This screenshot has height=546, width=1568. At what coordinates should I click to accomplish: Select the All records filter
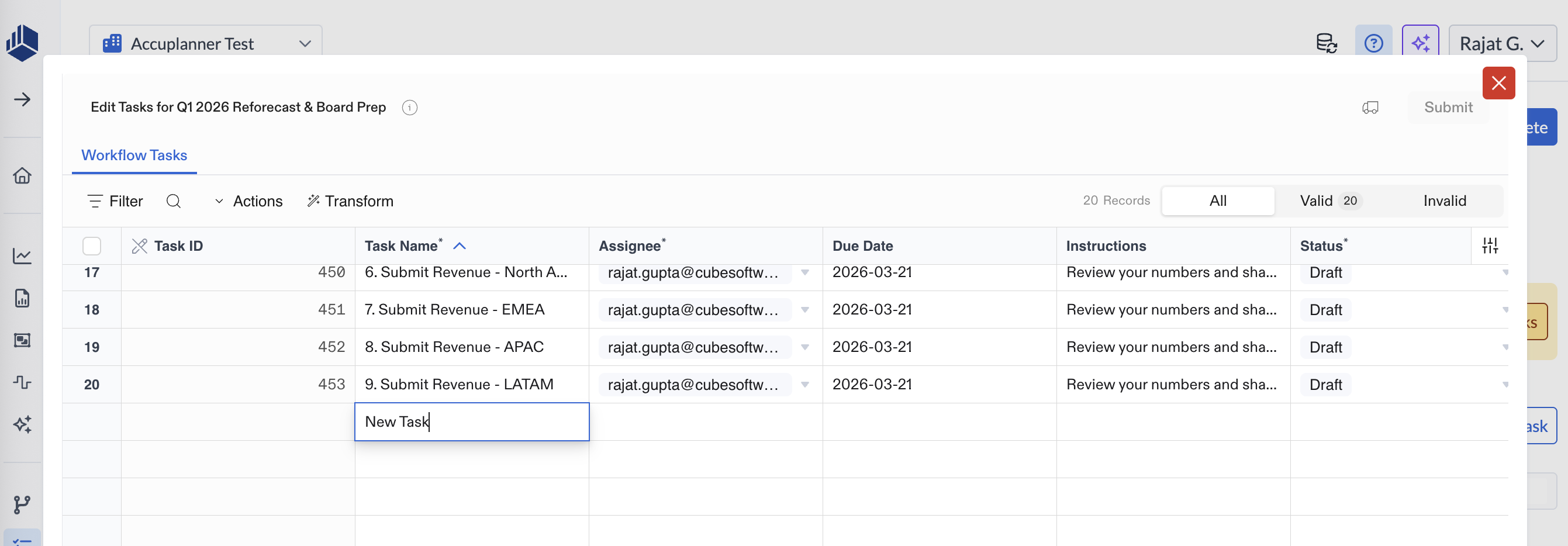point(1217,201)
